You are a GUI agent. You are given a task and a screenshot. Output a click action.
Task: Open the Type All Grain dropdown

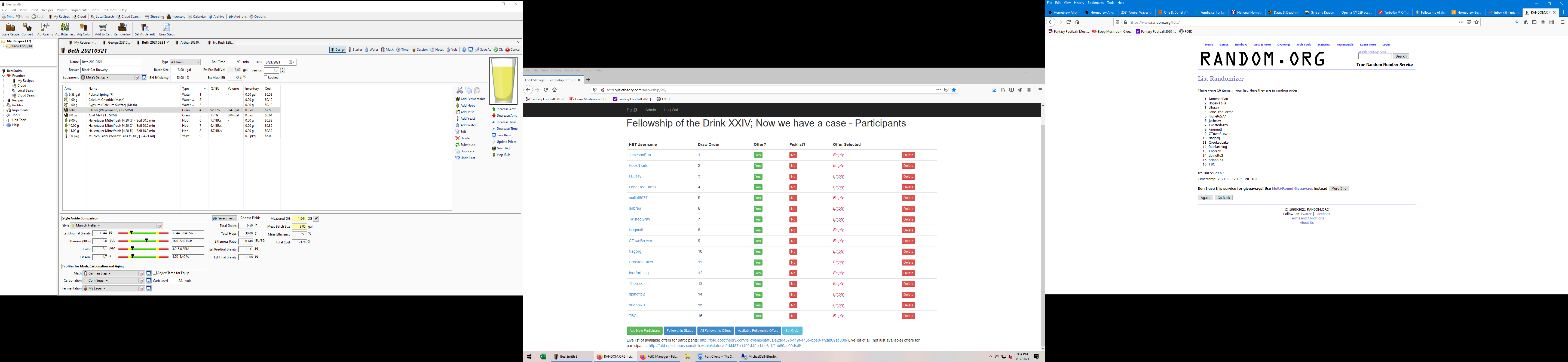185,62
